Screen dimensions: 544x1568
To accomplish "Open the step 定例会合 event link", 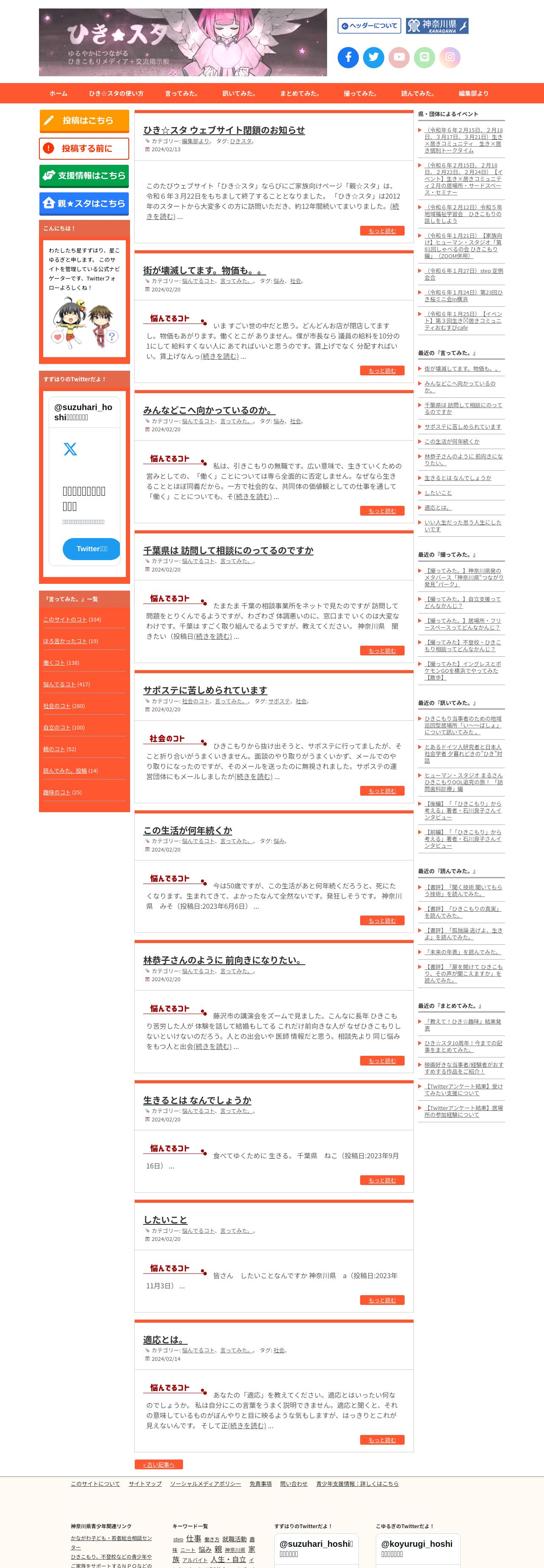I will [x=464, y=274].
